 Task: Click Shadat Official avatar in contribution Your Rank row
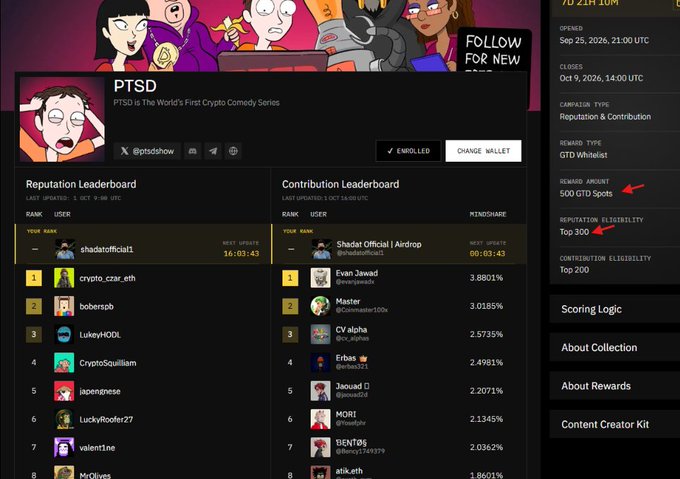pos(321,249)
